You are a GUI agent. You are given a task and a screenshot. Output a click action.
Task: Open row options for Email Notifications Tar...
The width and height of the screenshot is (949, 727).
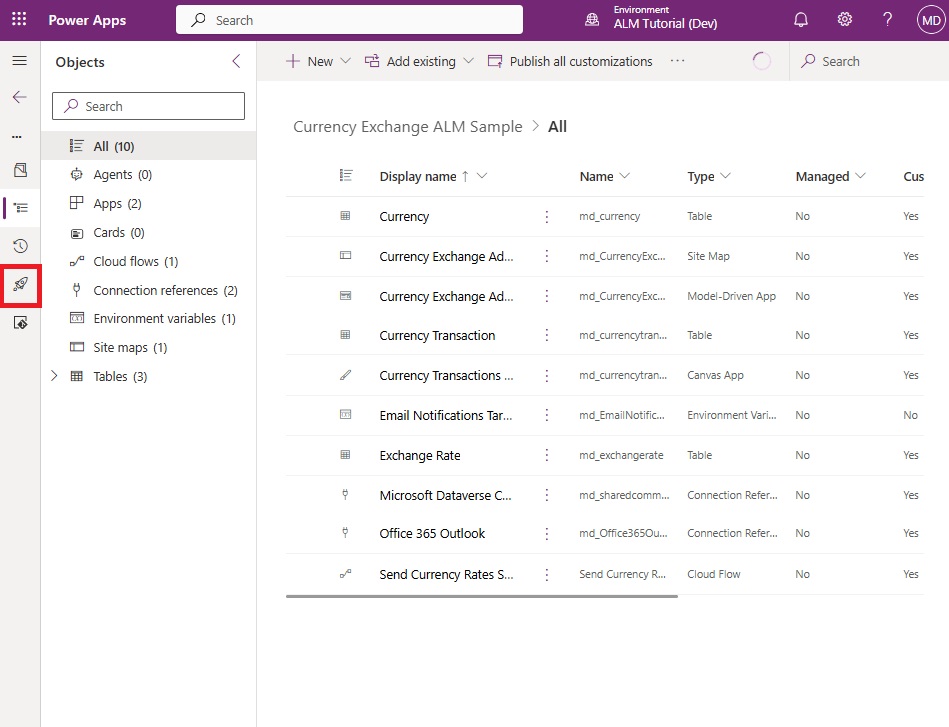547,415
